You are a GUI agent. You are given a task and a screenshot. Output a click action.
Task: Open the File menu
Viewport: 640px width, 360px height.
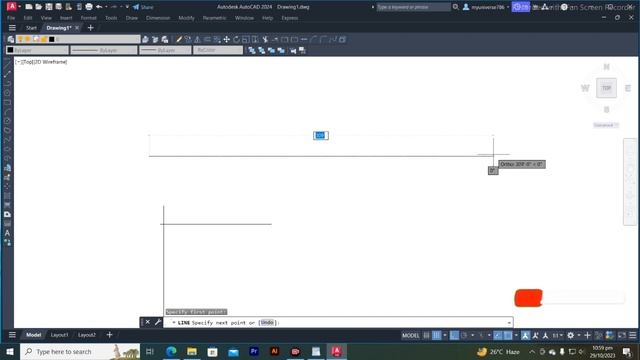click(11, 18)
